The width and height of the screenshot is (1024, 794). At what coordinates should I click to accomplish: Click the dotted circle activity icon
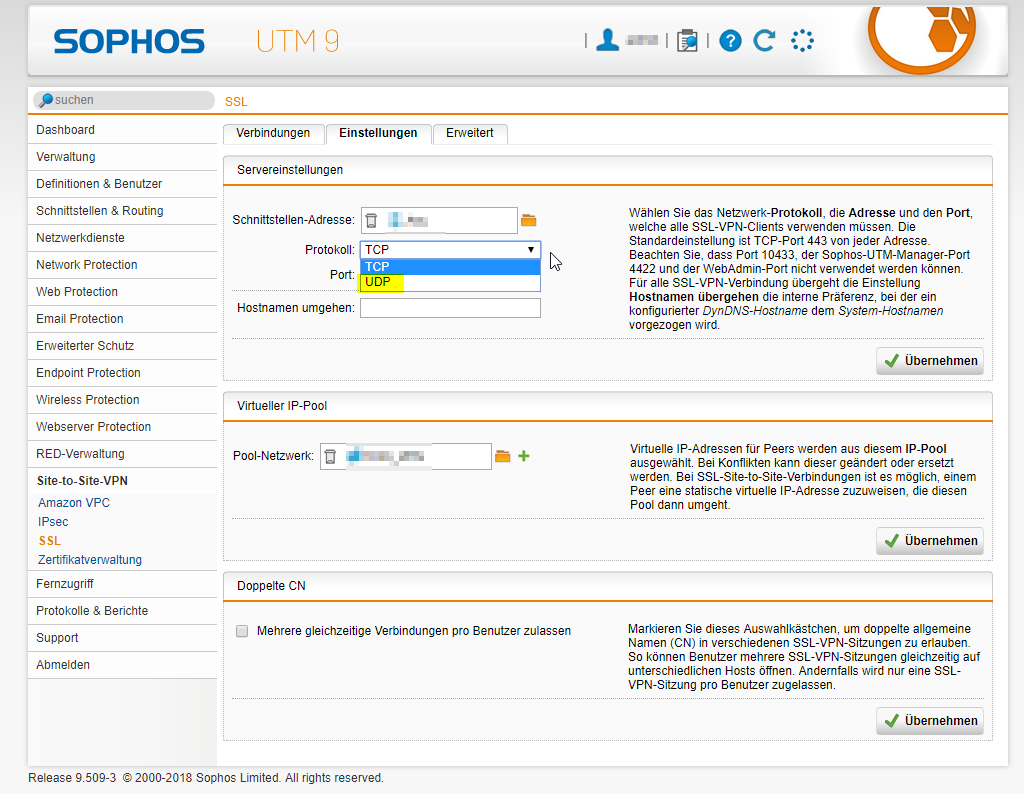(802, 40)
